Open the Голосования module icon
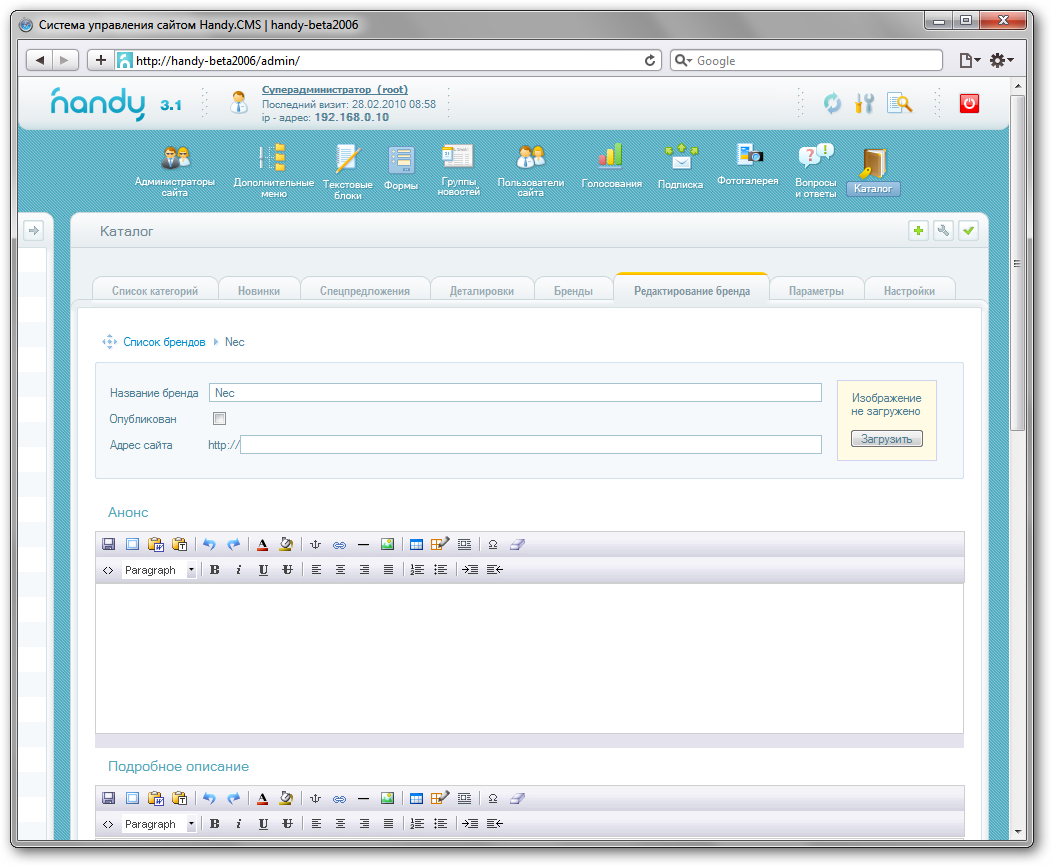1052x866 pixels. [611, 165]
